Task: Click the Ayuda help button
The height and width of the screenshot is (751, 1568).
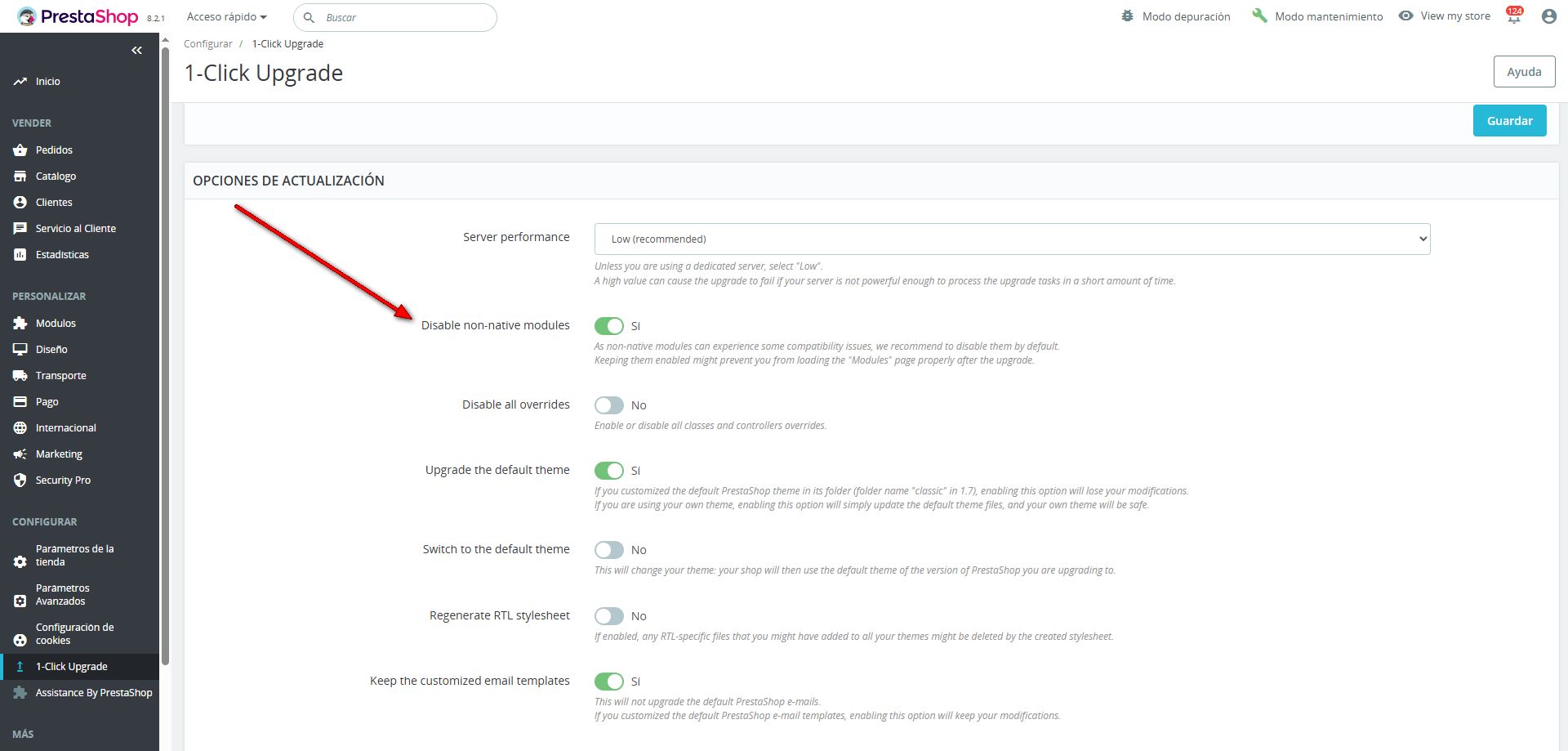Action: coord(1523,72)
